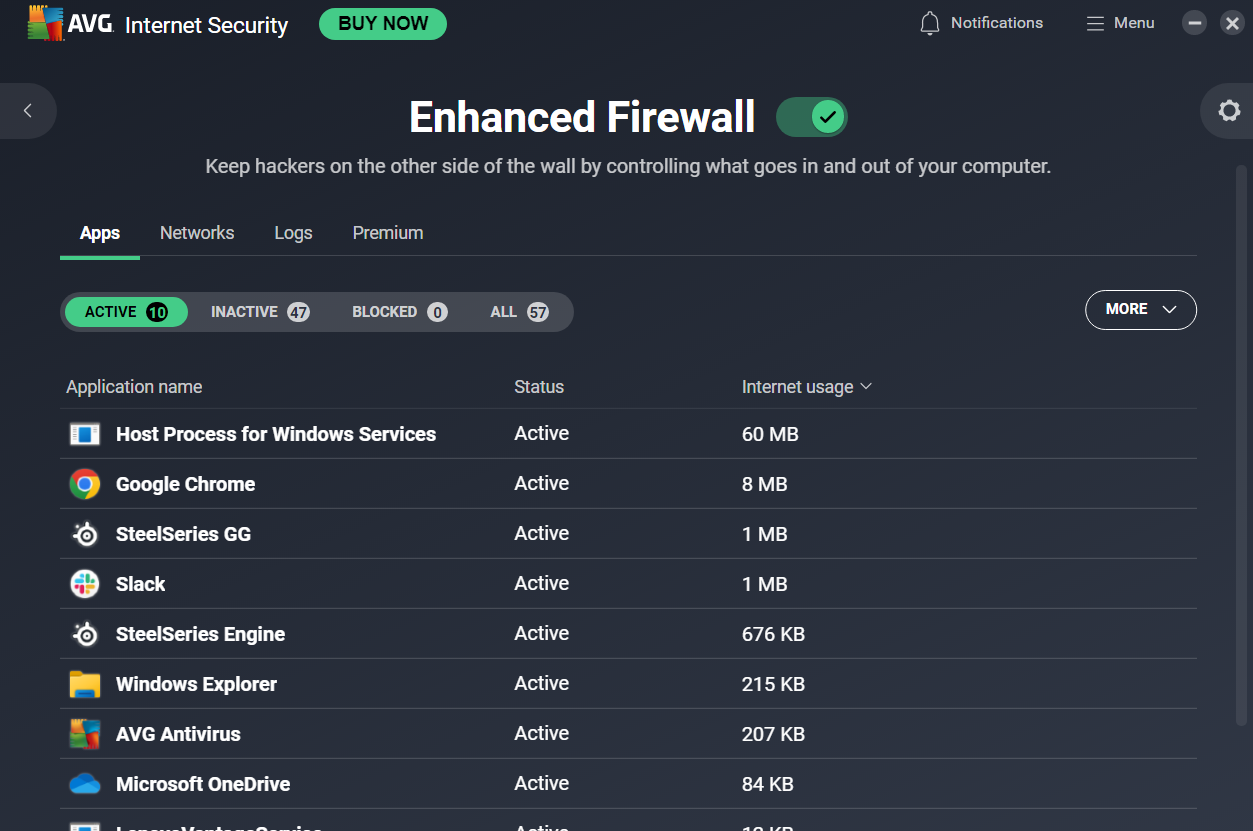Click the Windows Explorer folder icon

85,684
